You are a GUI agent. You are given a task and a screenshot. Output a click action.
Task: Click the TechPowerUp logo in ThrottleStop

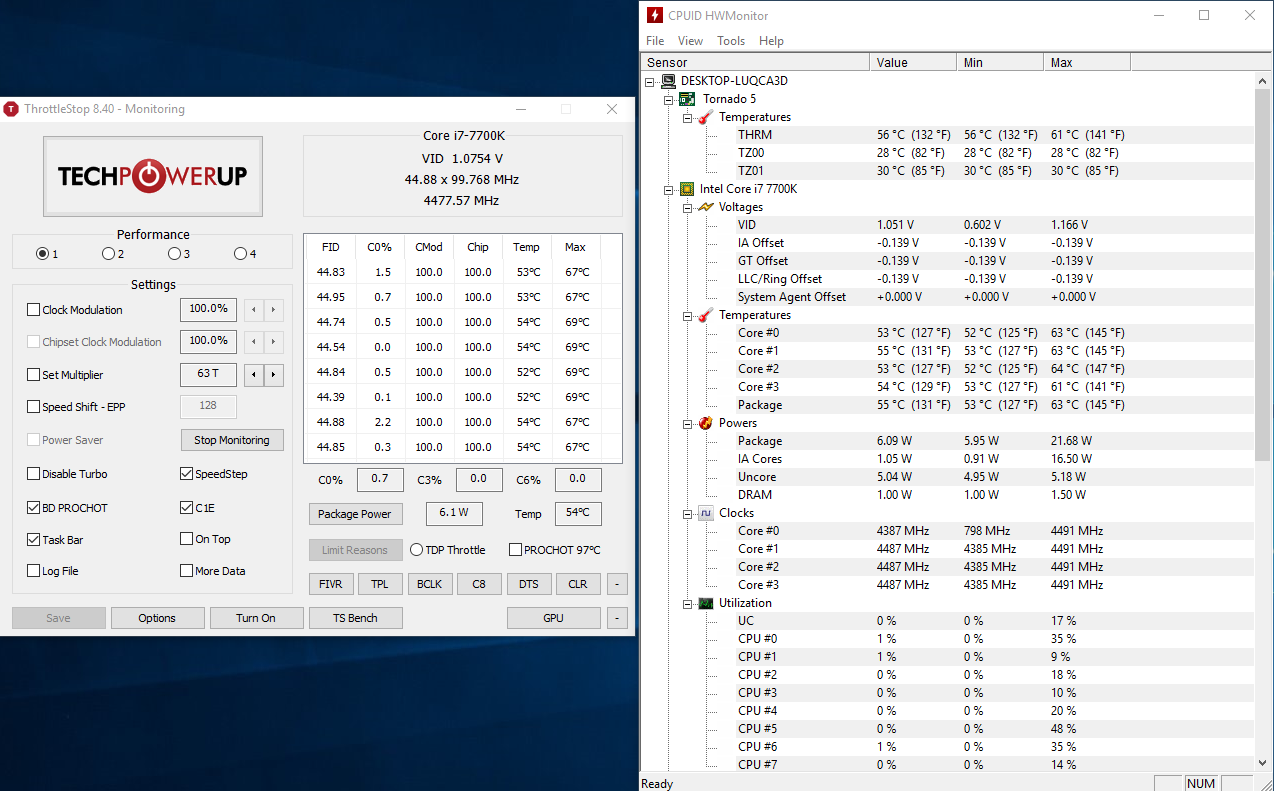tap(153, 176)
